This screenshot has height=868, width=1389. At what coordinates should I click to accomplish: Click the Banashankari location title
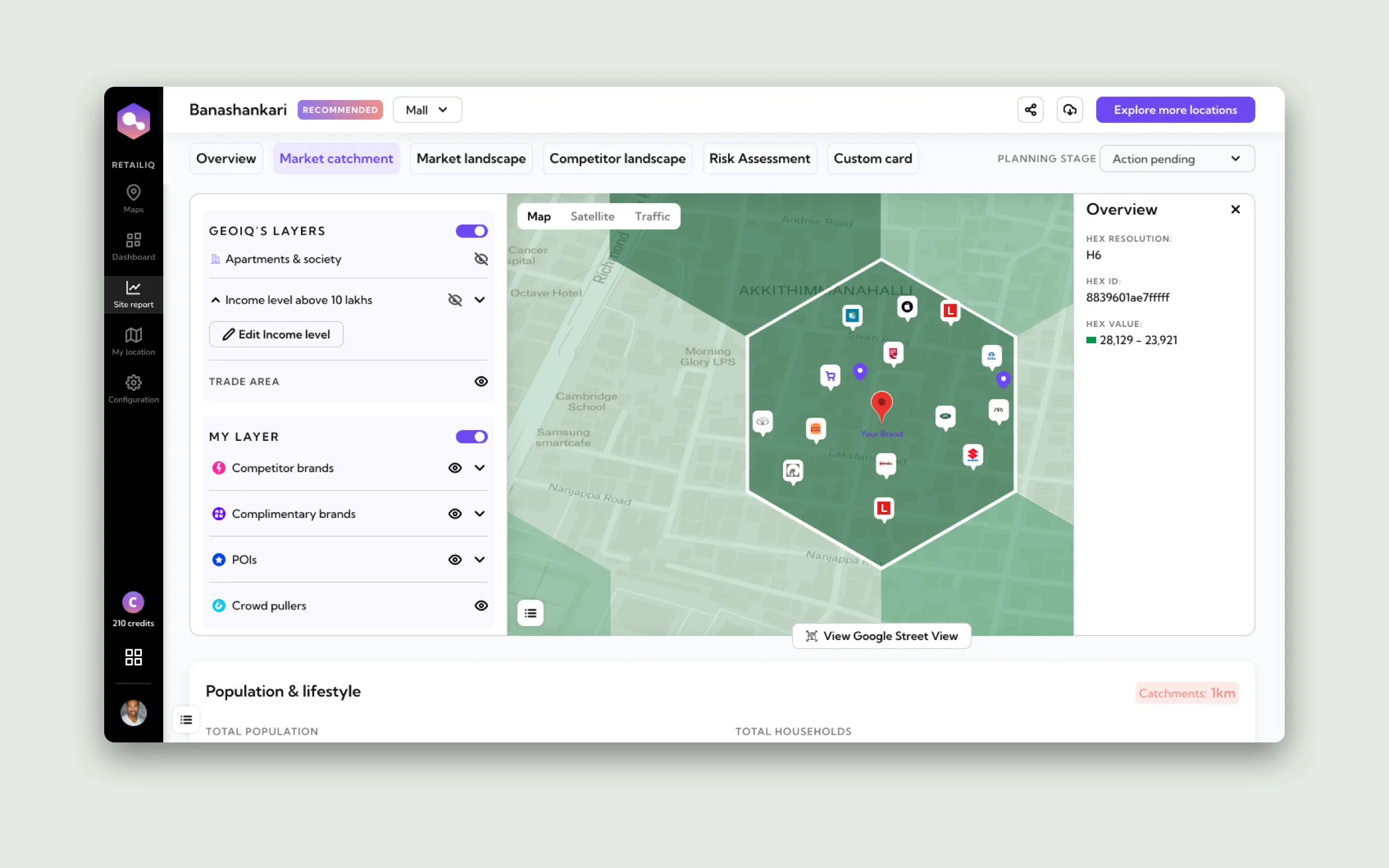pyautogui.click(x=238, y=110)
